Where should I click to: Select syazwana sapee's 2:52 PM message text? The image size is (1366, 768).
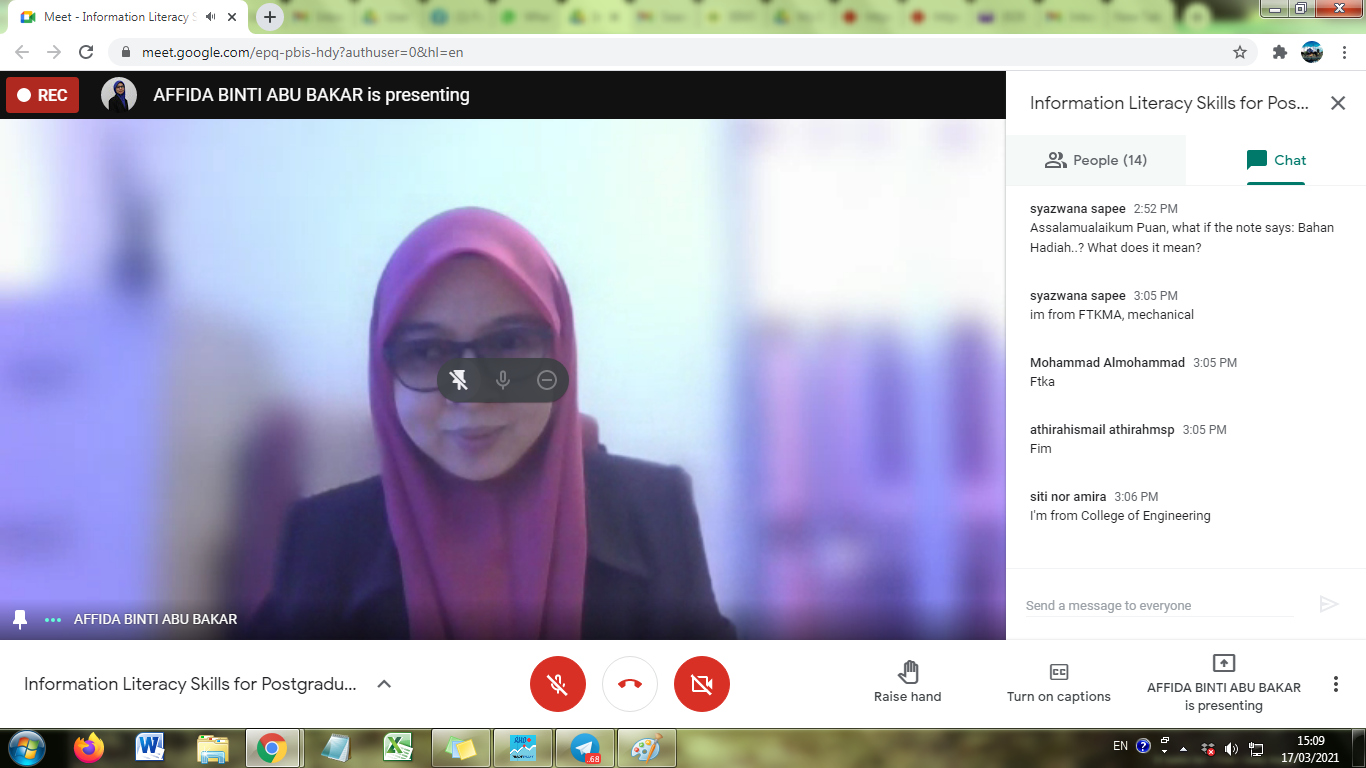tap(1181, 237)
